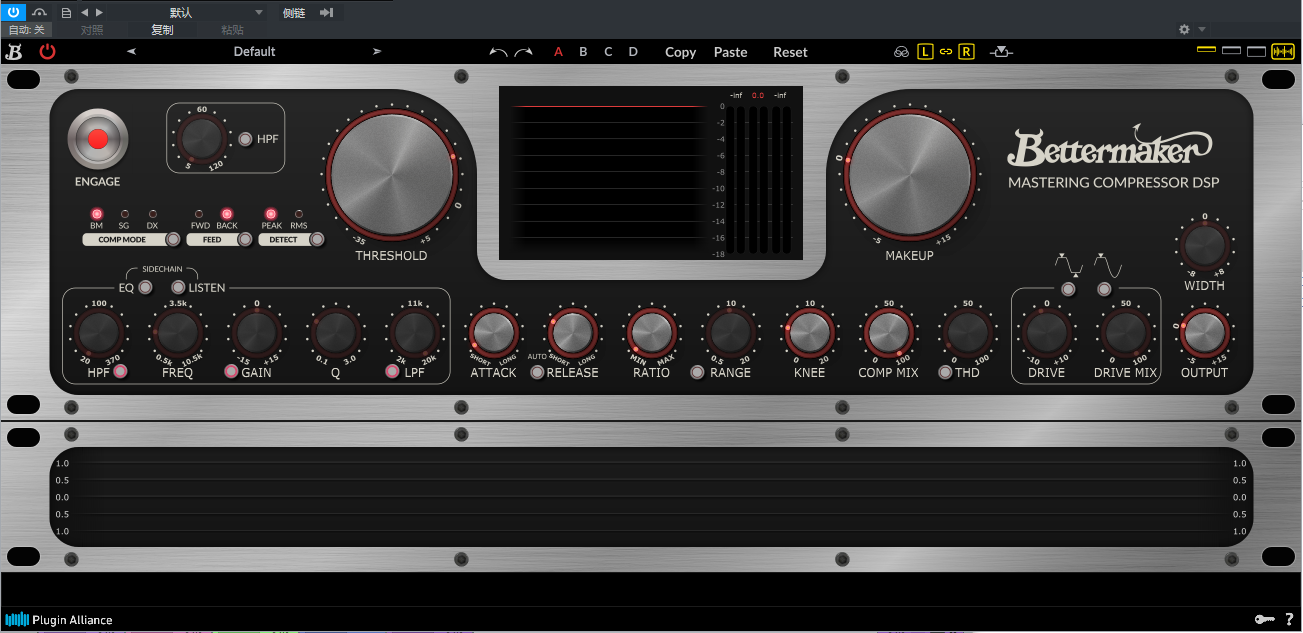
Task: Open Plugin Alliance key activation icon
Action: pos(1264,620)
